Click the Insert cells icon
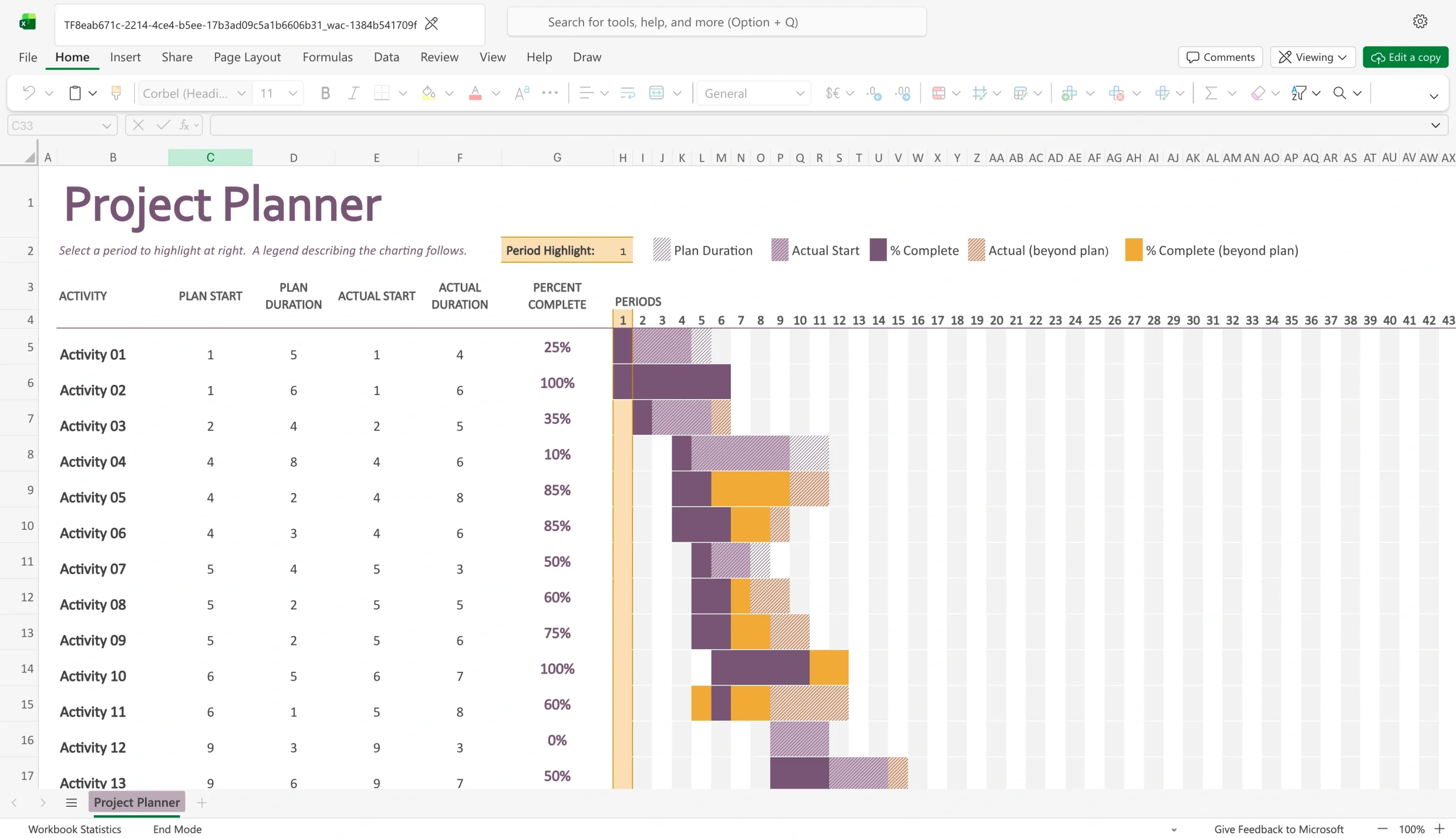This screenshot has width=1456, height=838. point(1069,93)
